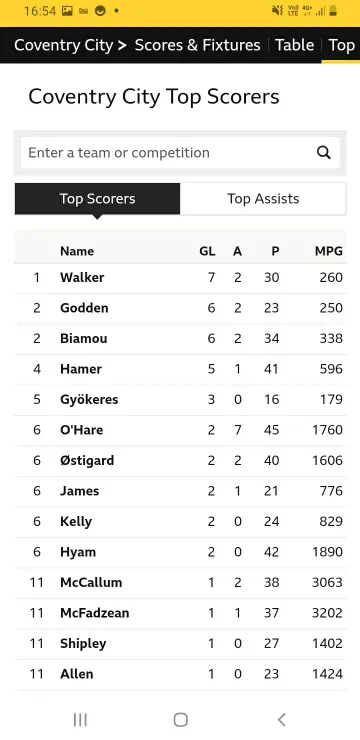
Task: Select the McFadzean player row
Action: point(180,613)
